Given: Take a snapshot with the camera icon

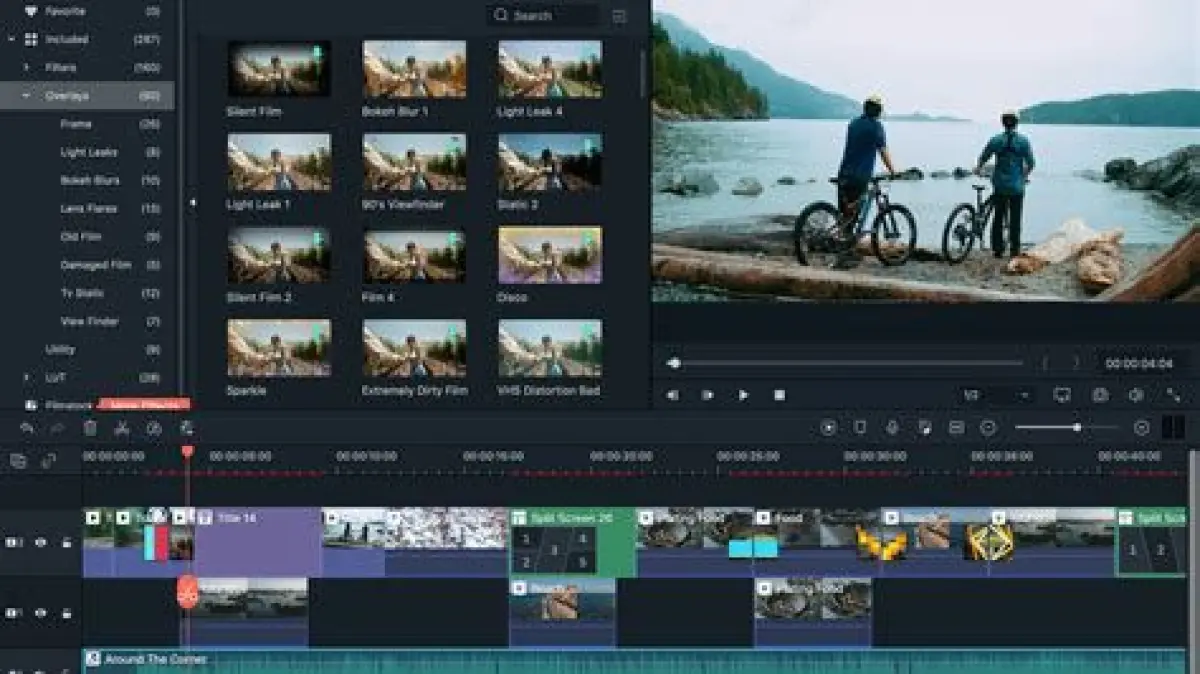Looking at the screenshot, I should pos(1100,395).
